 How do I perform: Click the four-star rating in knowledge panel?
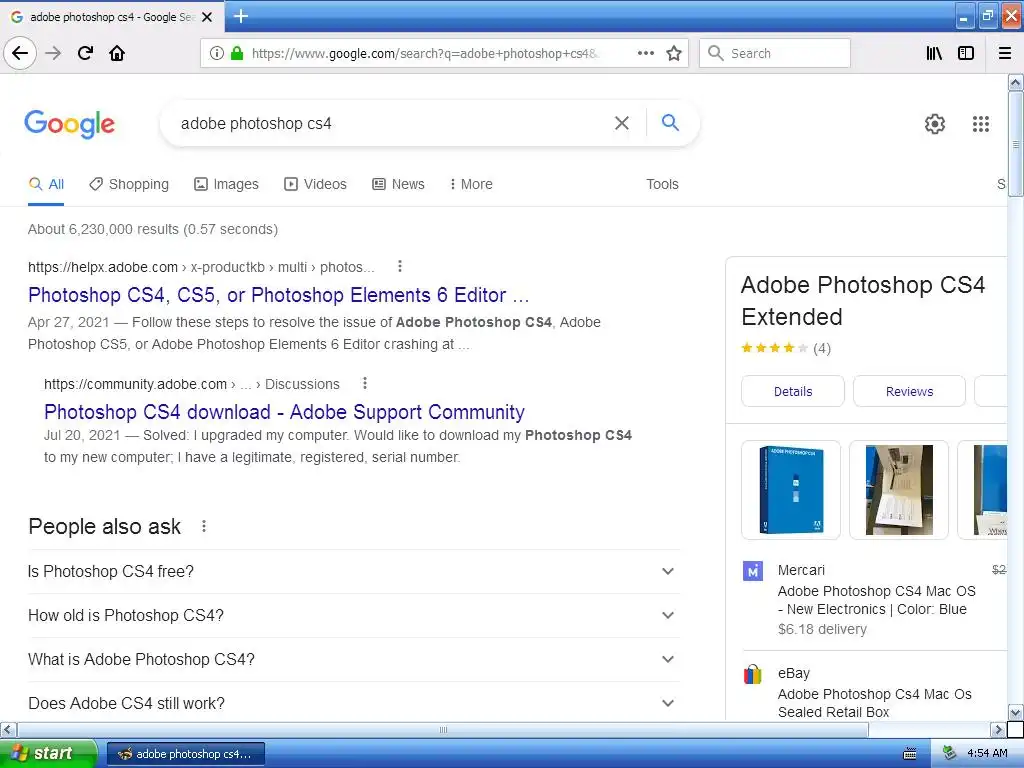pos(775,348)
